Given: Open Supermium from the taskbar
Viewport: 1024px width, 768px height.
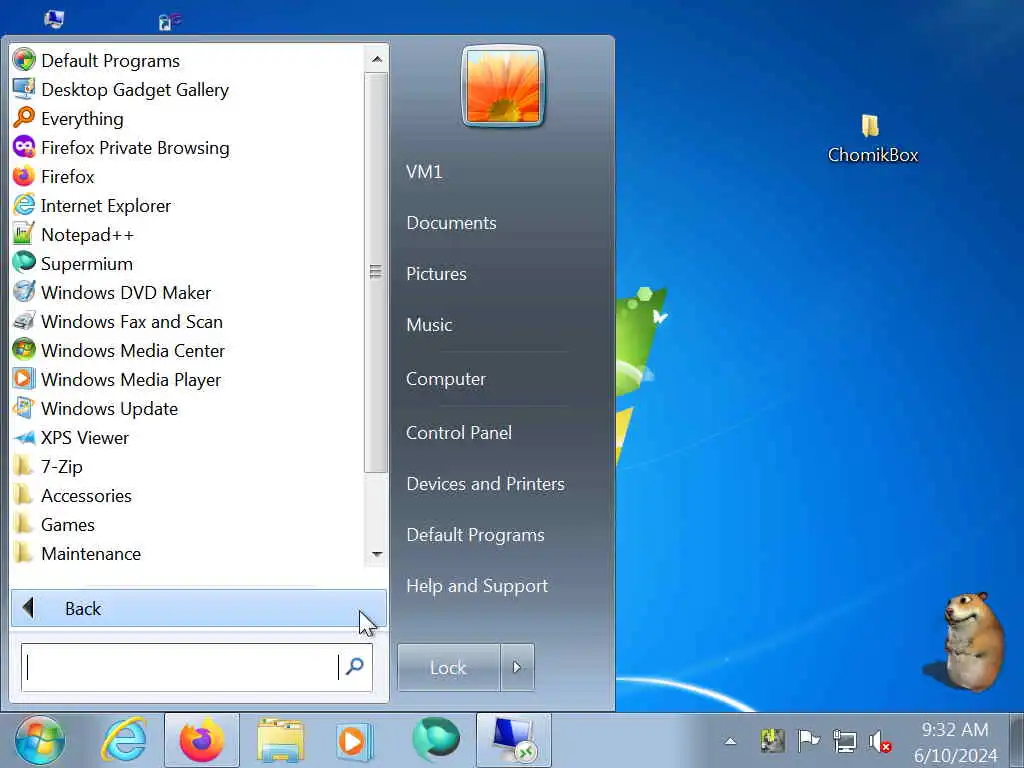Looking at the screenshot, I should 436,739.
